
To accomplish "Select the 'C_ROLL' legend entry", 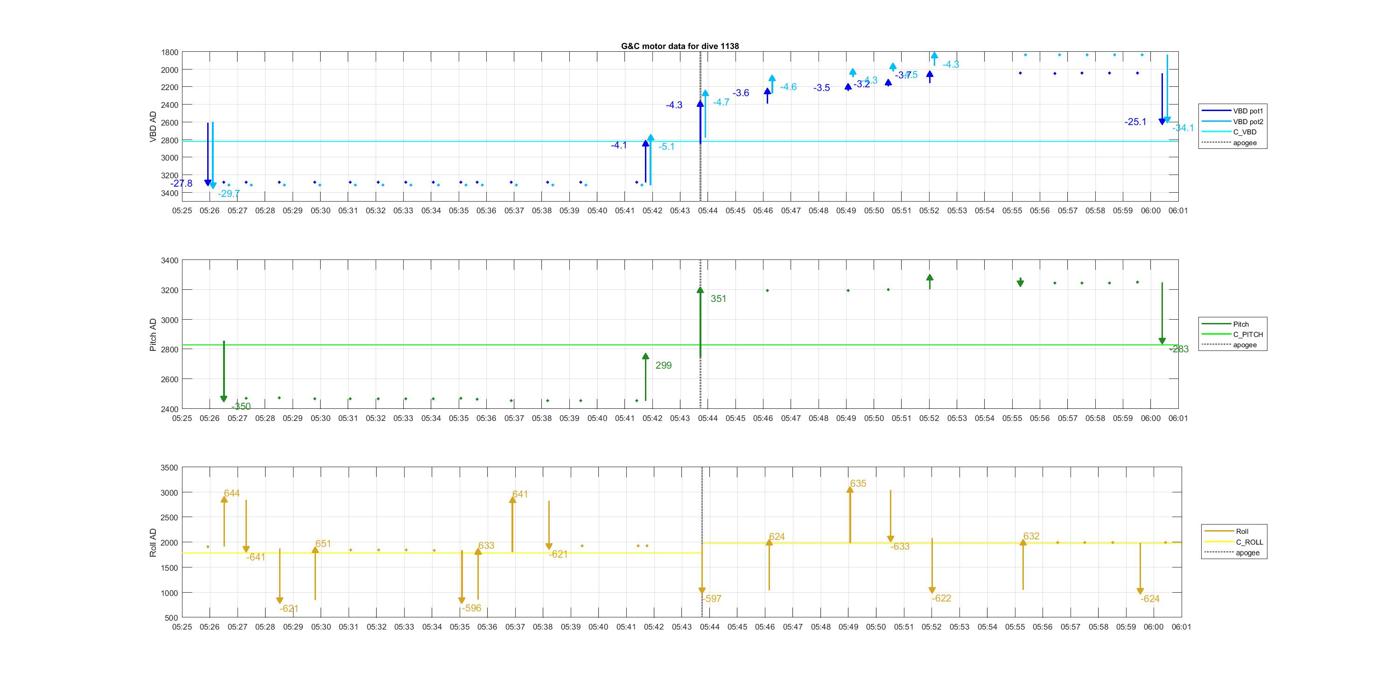I will [1236, 542].
